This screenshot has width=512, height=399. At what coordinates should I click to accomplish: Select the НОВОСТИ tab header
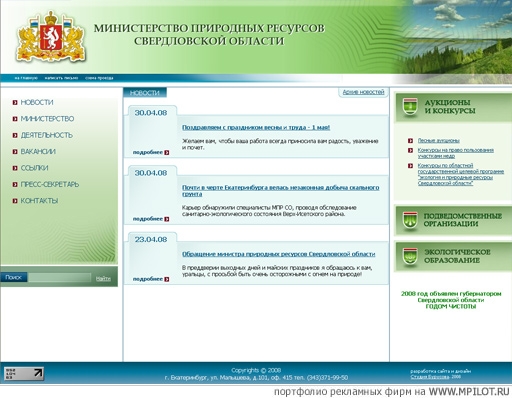click(x=145, y=93)
